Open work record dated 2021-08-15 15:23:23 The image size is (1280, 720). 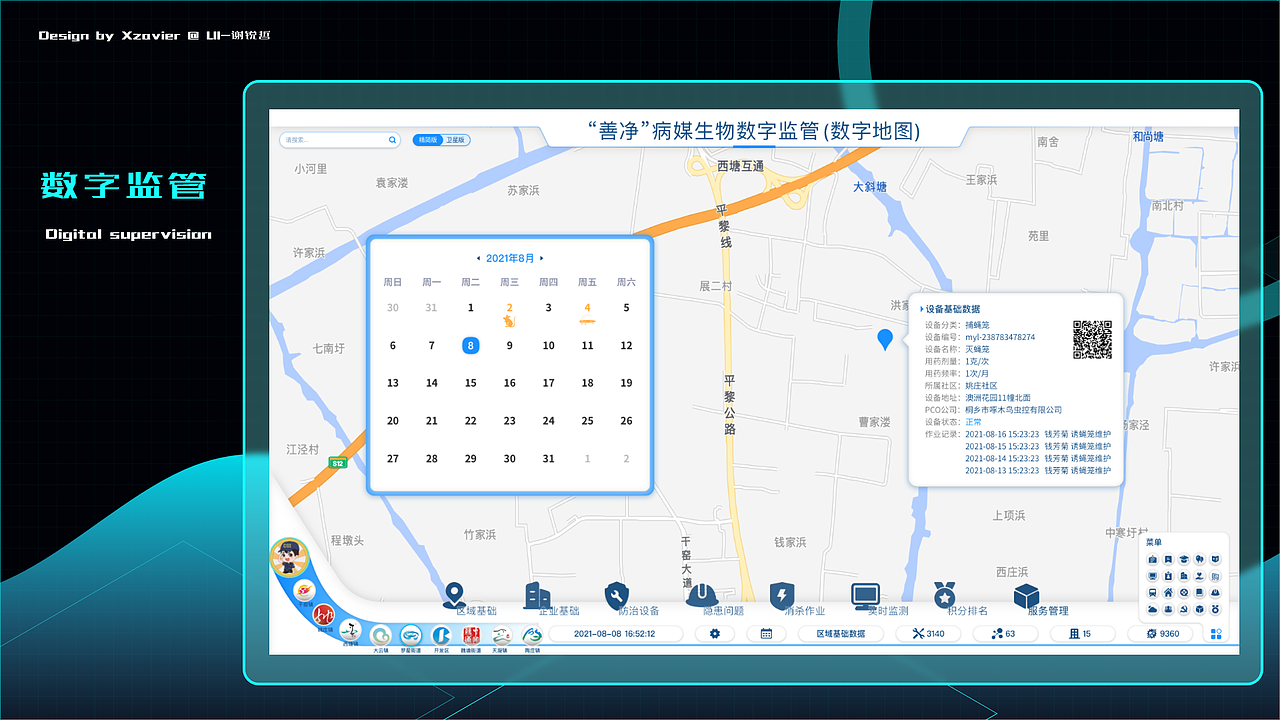click(x=1038, y=446)
